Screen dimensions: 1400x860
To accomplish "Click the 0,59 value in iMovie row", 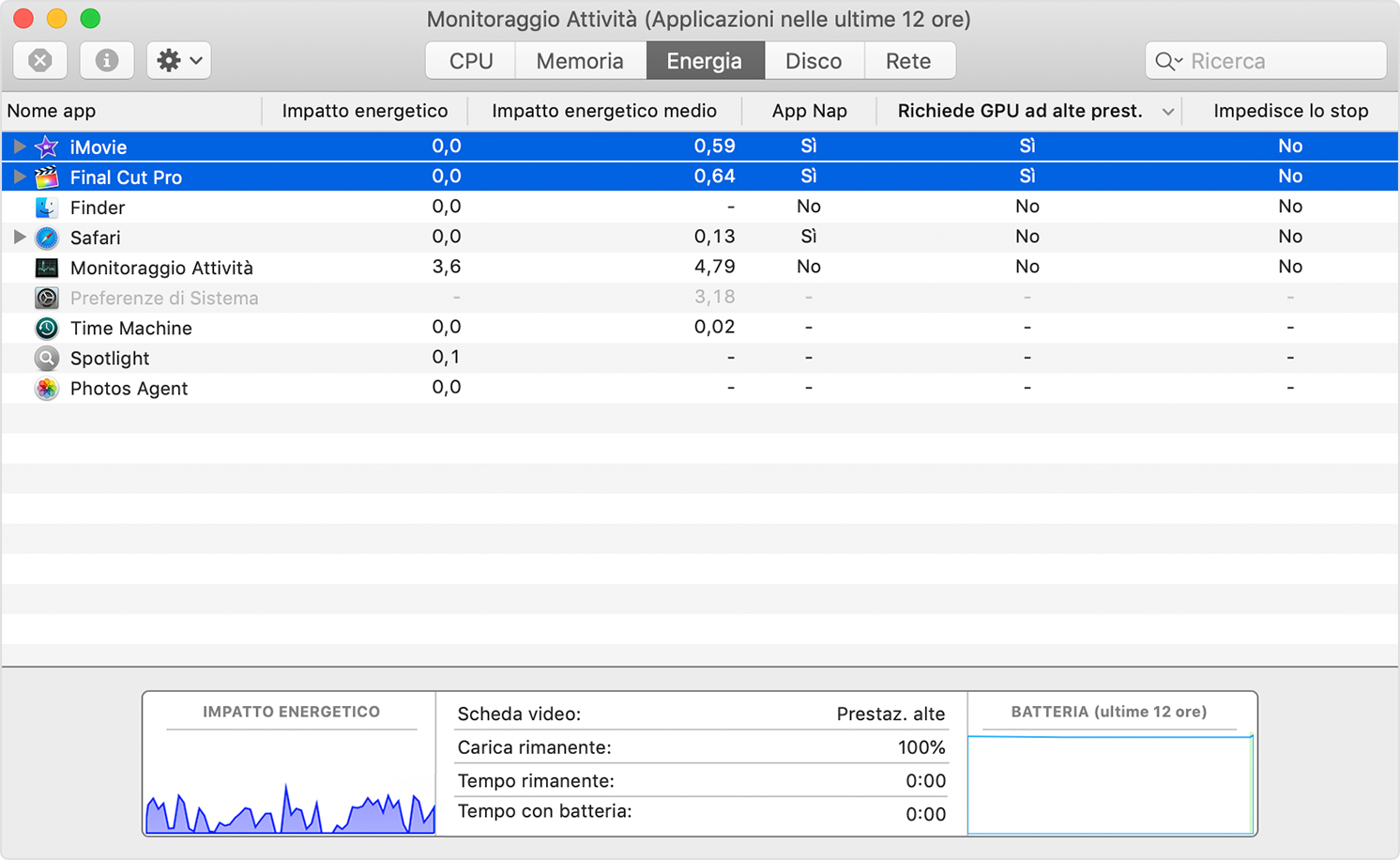I will tap(714, 146).
